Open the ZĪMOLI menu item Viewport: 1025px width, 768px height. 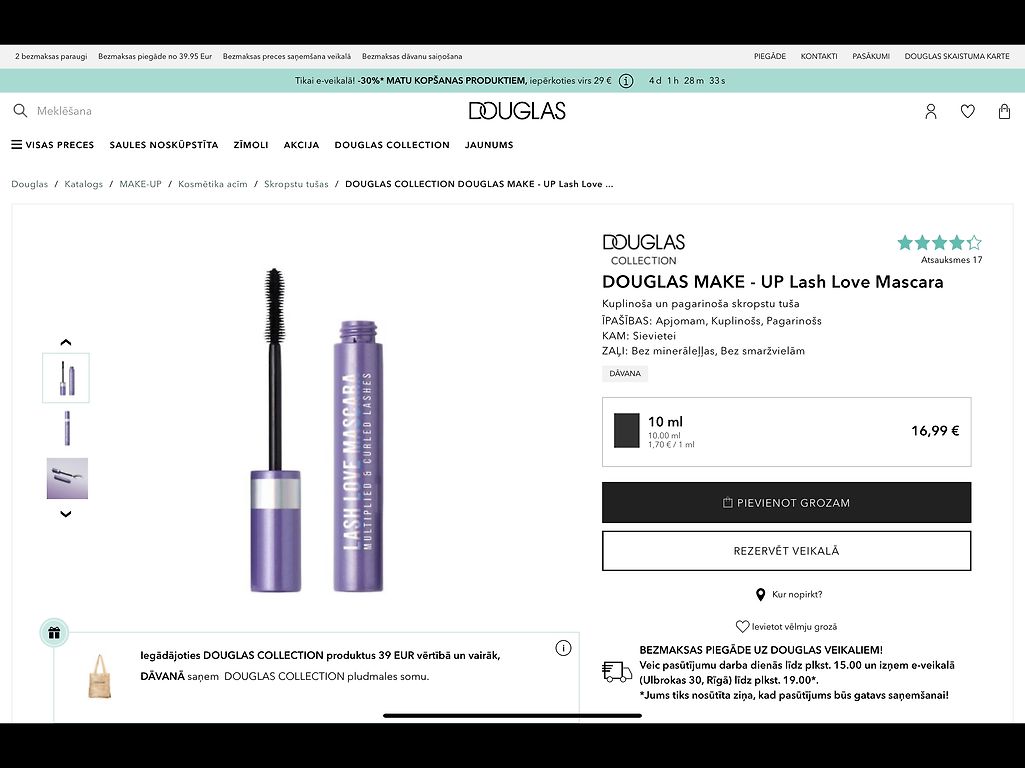point(251,144)
